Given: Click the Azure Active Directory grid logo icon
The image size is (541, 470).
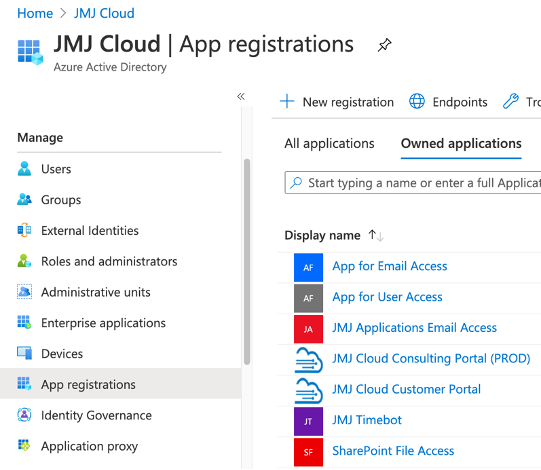Looking at the screenshot, I should (30, 52).
